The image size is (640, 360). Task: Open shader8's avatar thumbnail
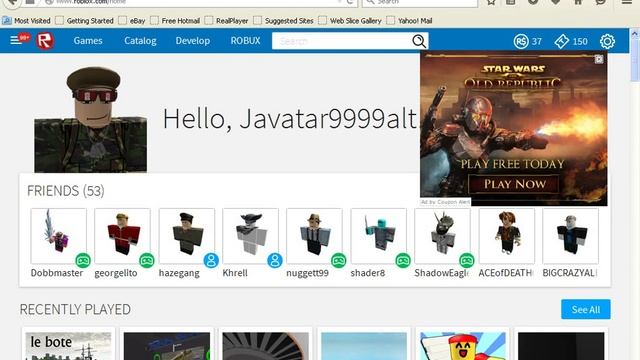pos(378,236)
